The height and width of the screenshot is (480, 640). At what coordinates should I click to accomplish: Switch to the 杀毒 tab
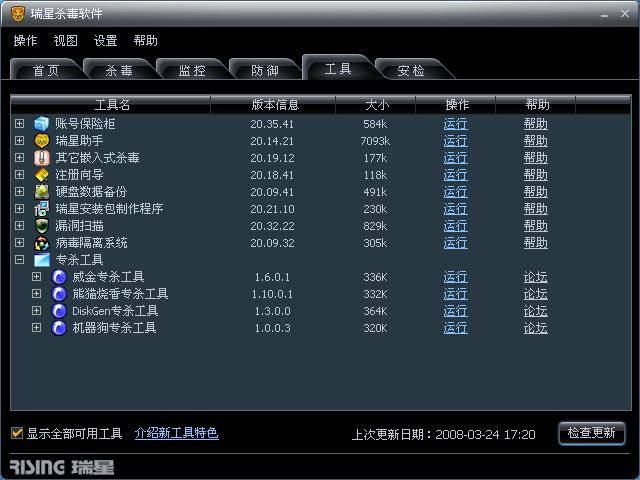coord(119,70)
